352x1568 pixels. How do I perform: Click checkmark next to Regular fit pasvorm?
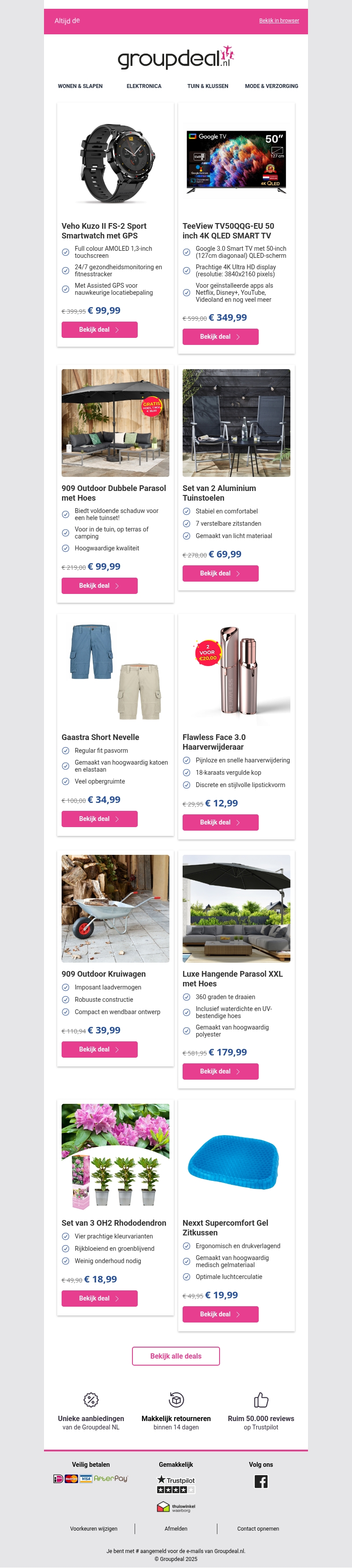coord(65,751)
